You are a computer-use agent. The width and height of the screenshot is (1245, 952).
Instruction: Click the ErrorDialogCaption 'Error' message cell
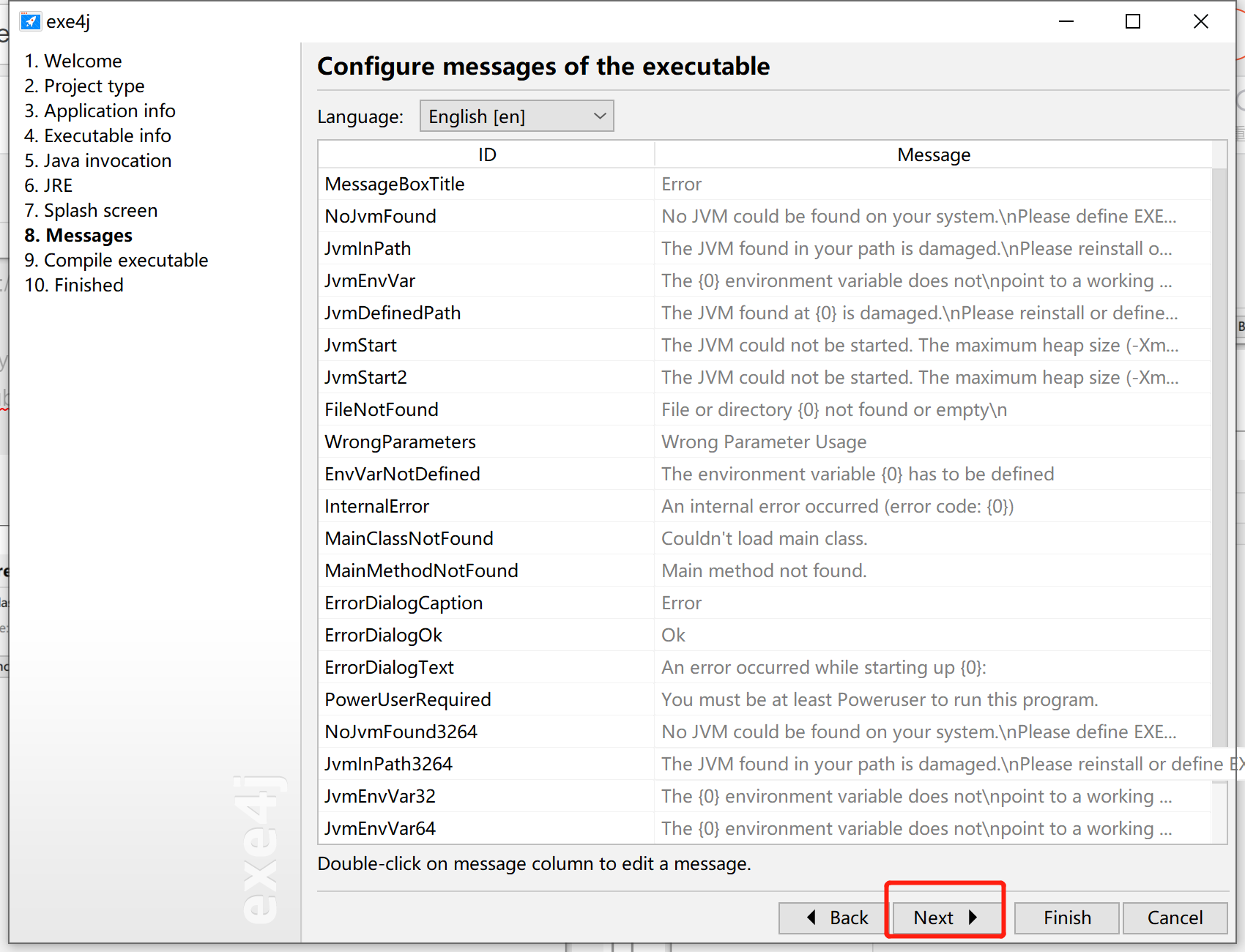pyautogui.click(x=934, y=603)
